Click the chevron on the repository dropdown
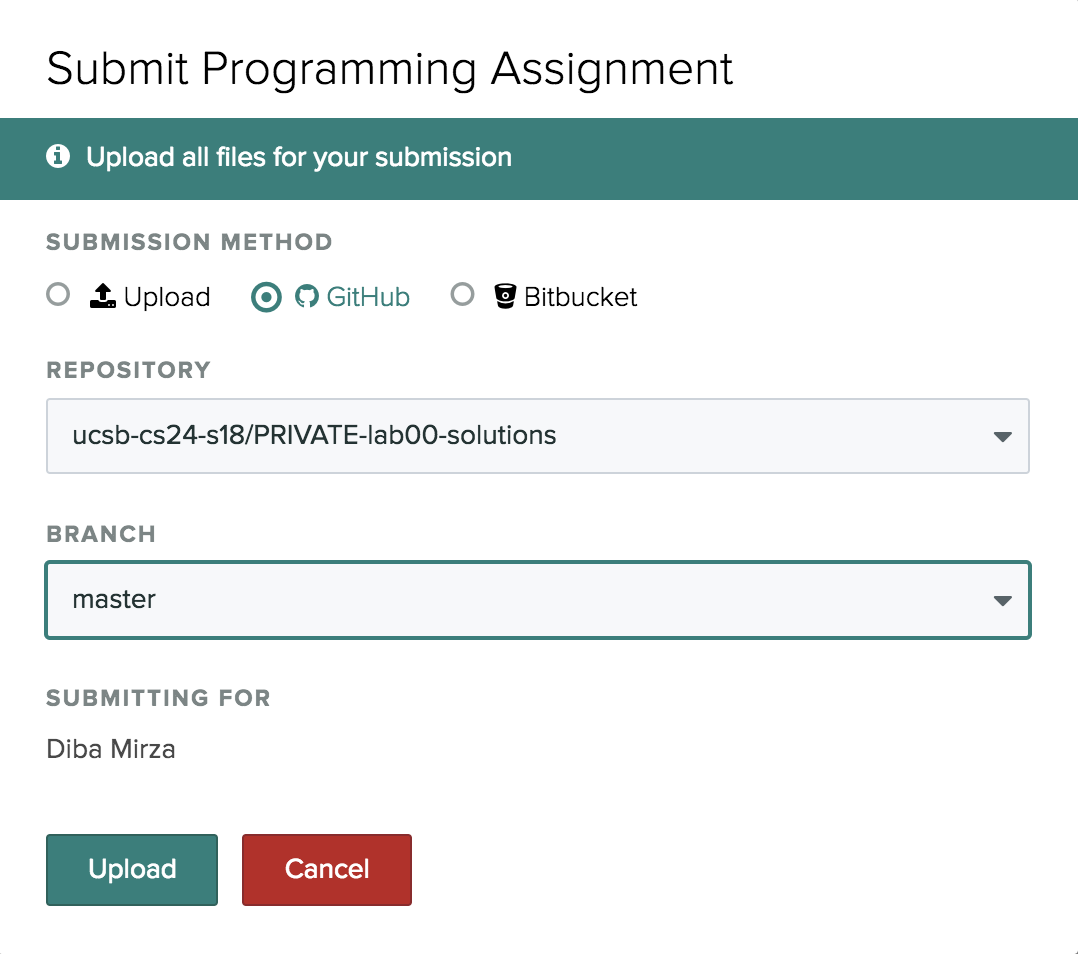The image size is (1078, 954). (x=1002, y=436)
